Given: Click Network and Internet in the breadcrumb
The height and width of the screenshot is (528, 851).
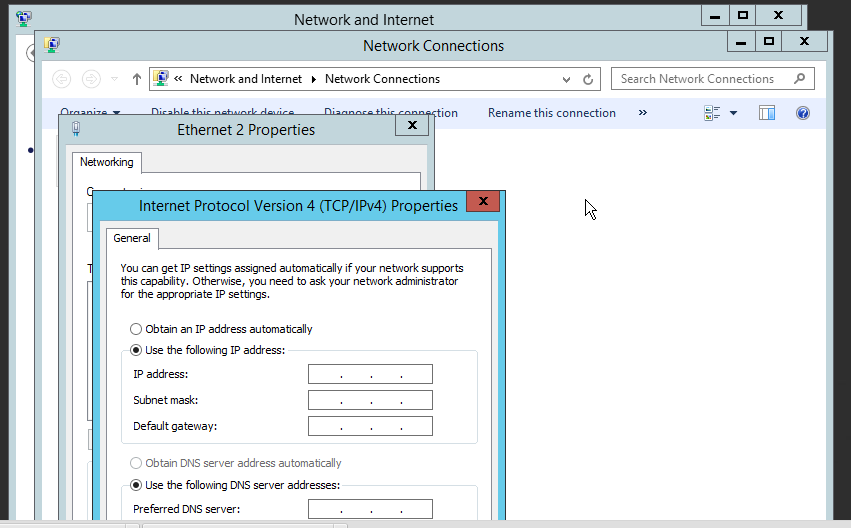Looking at the screenshot, I should [245, 79].
